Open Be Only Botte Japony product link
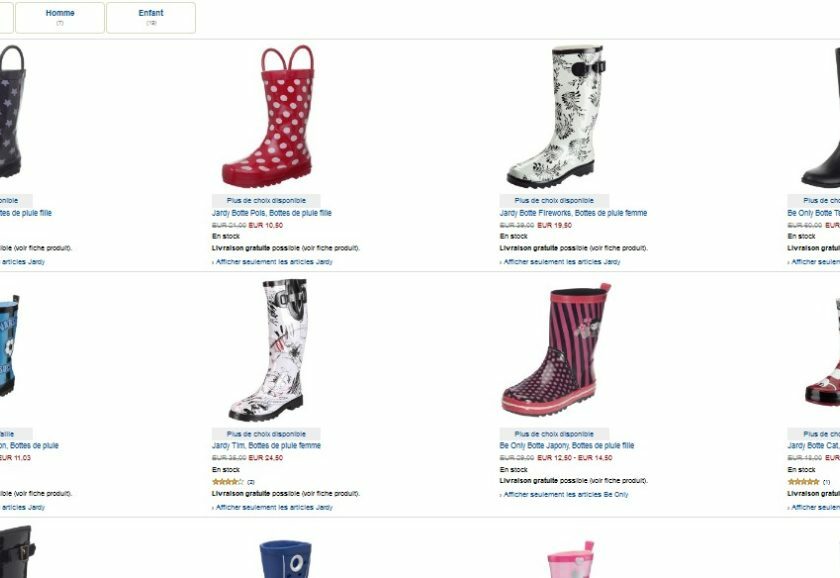This screenshot has width=840, height=578. [x=567, y=445]
